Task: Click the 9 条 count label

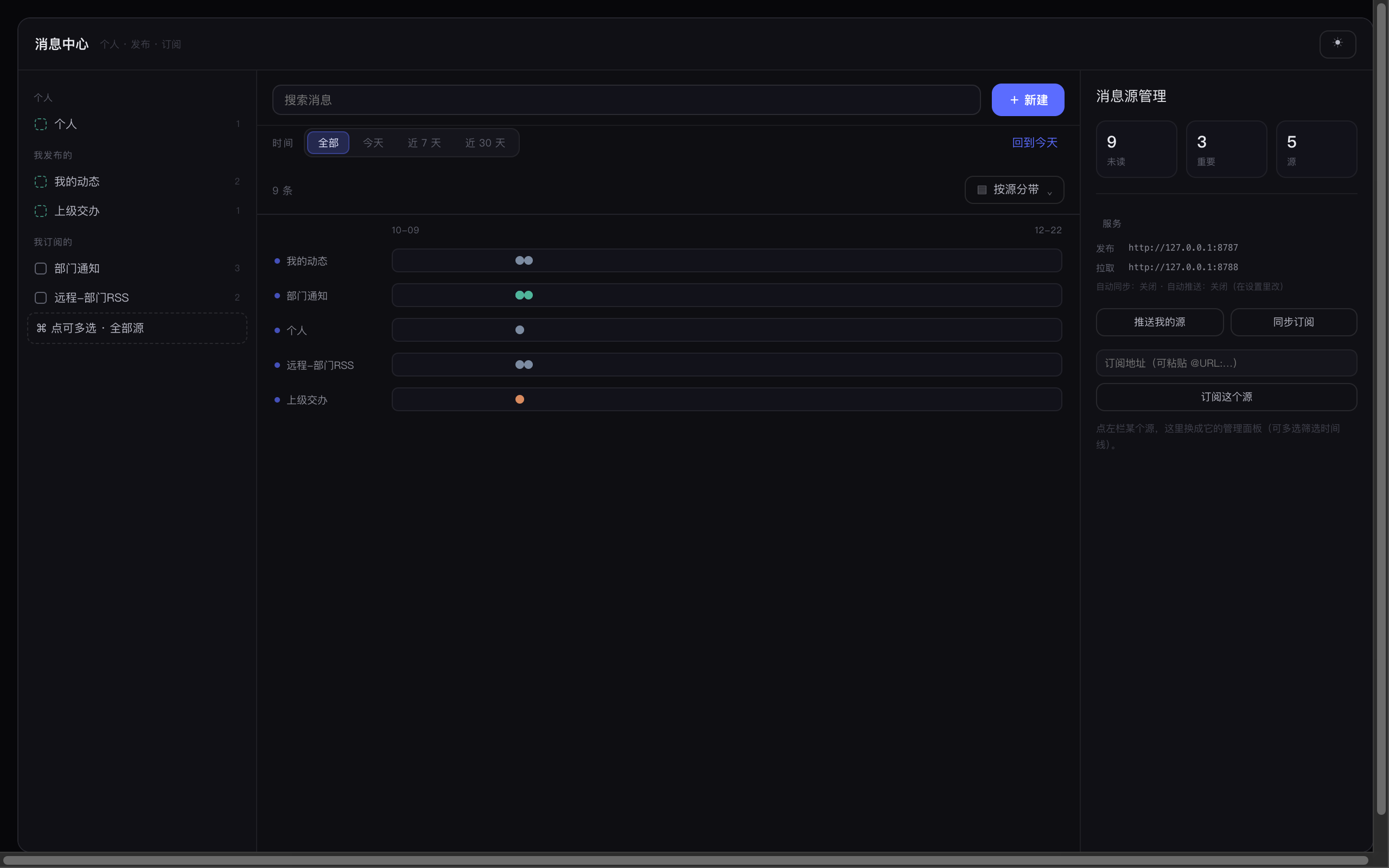Action: [282, 190]
